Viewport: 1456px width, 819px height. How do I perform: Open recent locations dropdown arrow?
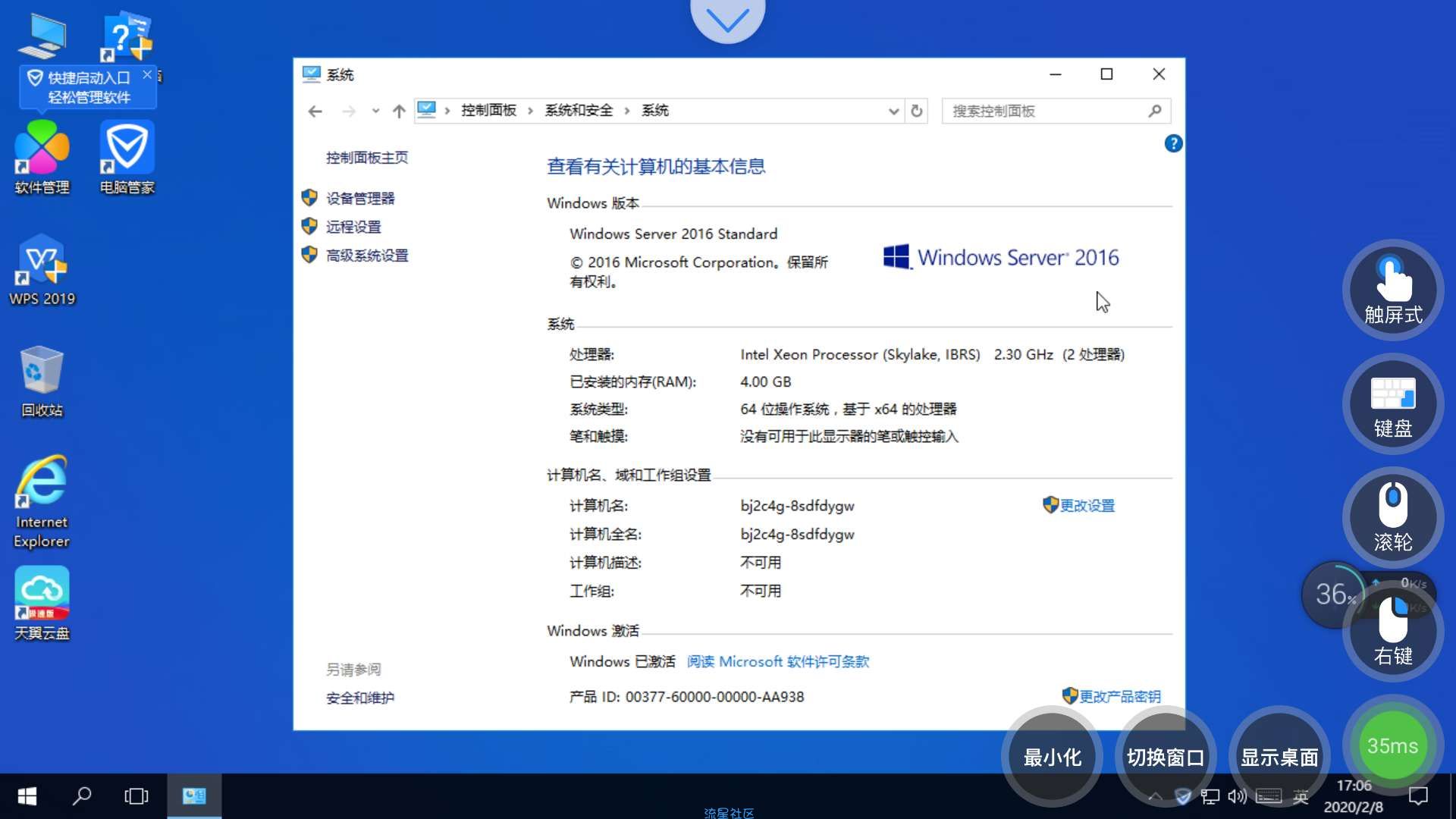tap(375, 111)
